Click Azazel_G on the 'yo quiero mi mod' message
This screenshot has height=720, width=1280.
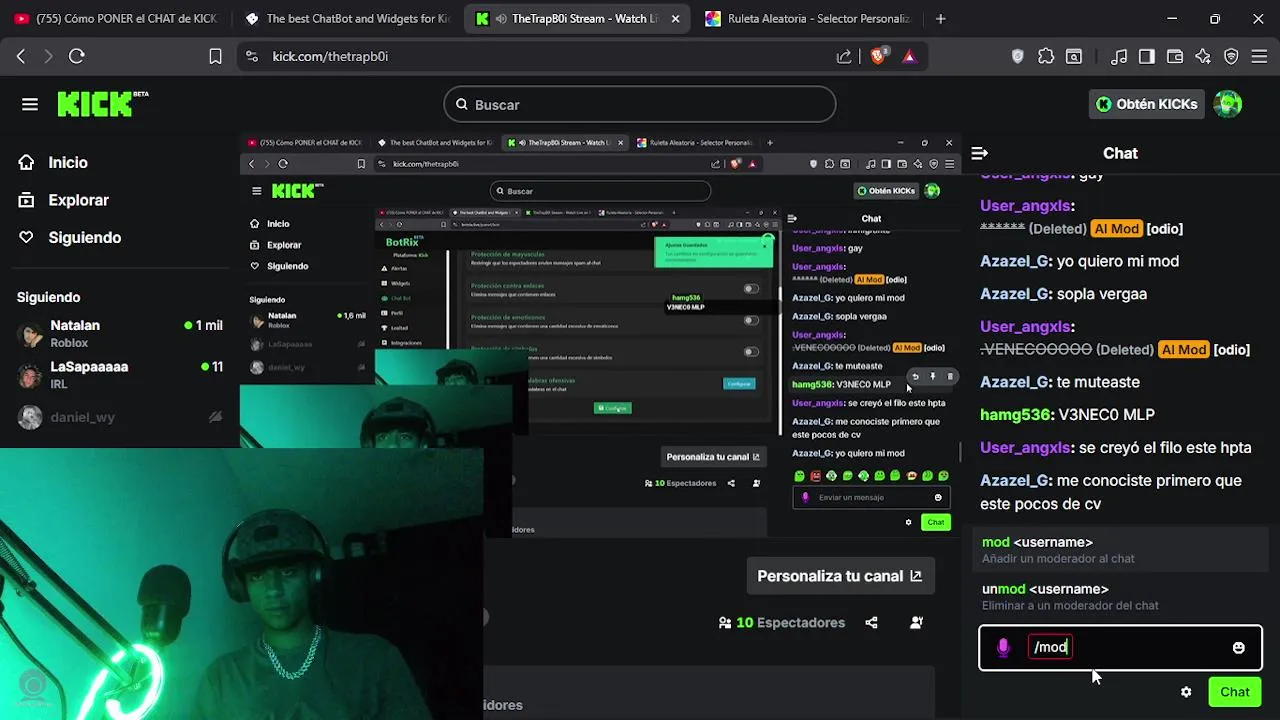(x=1016, y=261)
